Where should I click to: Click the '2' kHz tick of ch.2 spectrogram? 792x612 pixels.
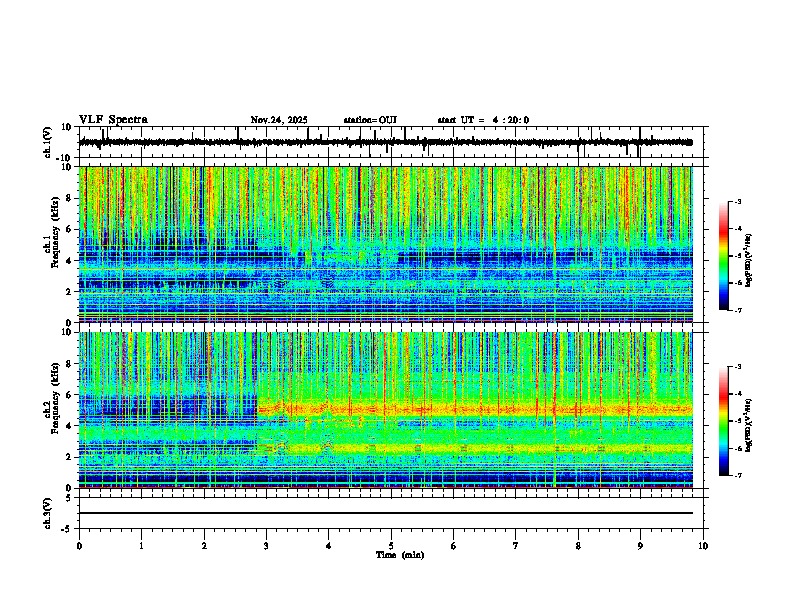coord(70,457)
